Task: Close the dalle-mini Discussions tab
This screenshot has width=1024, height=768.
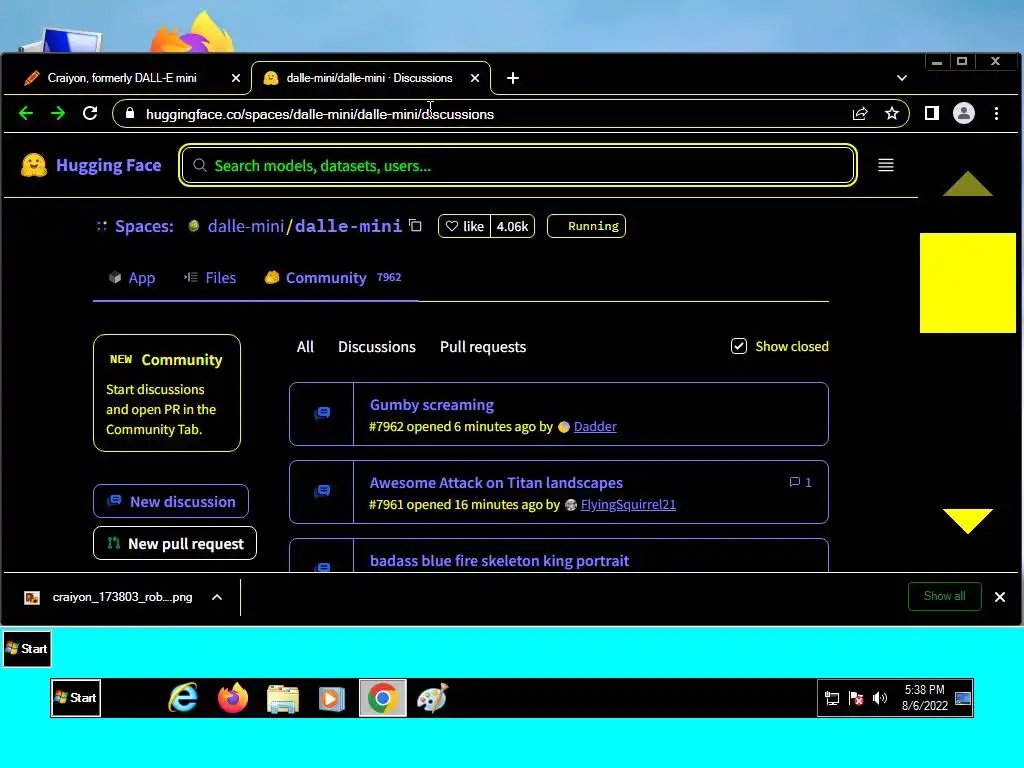Action: pyautogui.click(x=475, y=78)
